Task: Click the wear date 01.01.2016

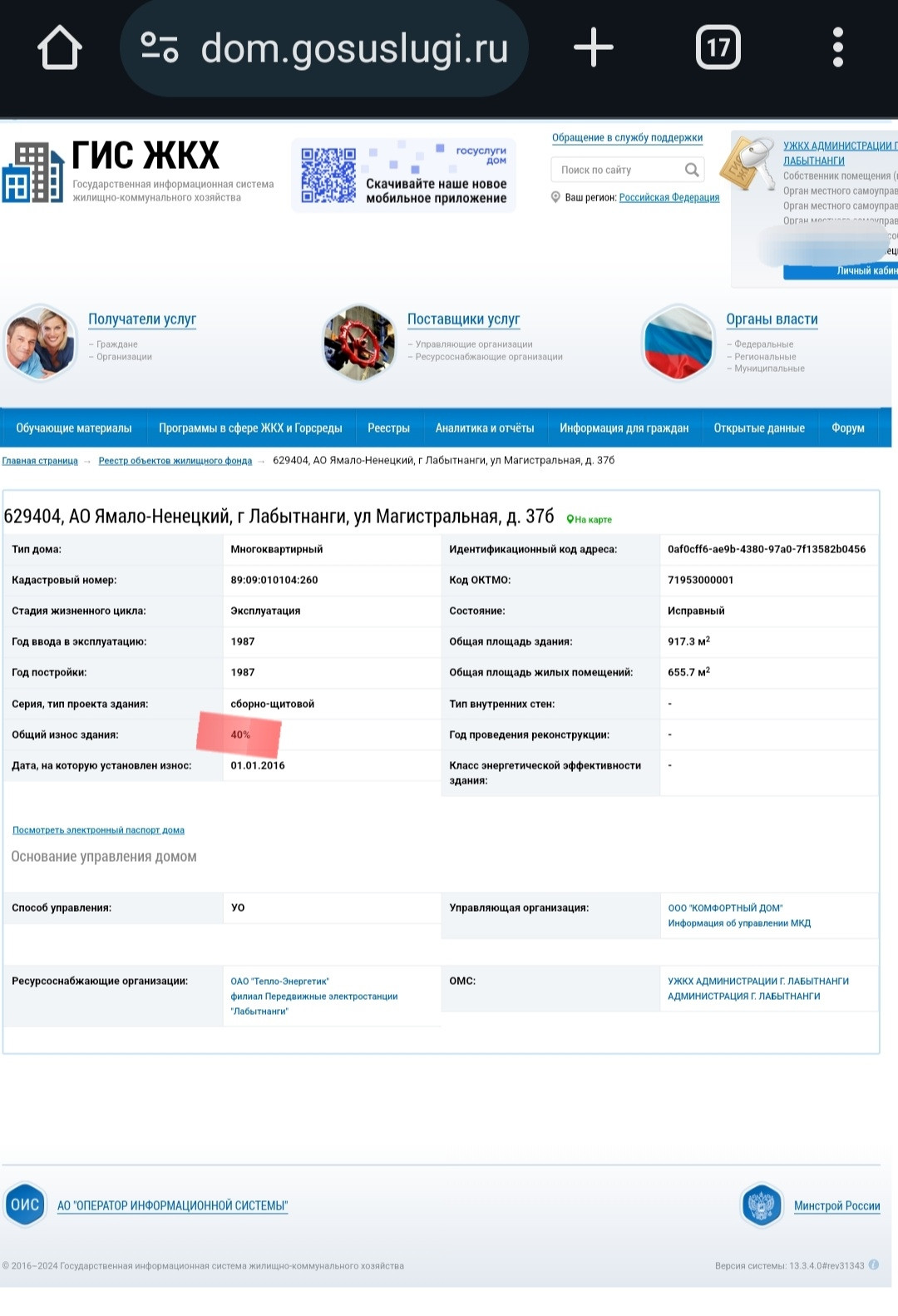Action: click(x=258, y=765)
